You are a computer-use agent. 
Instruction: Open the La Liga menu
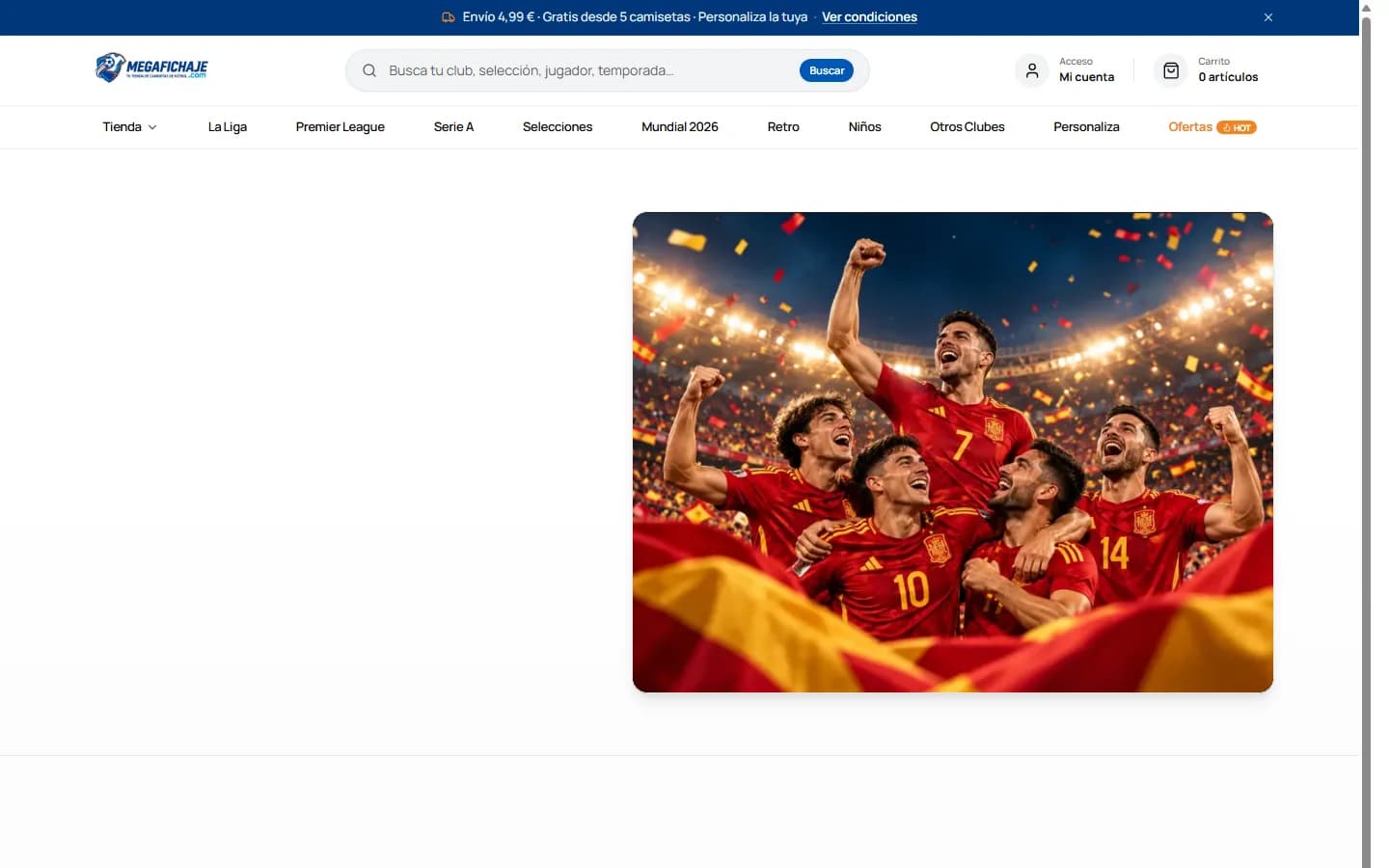(x=228, y=127)
